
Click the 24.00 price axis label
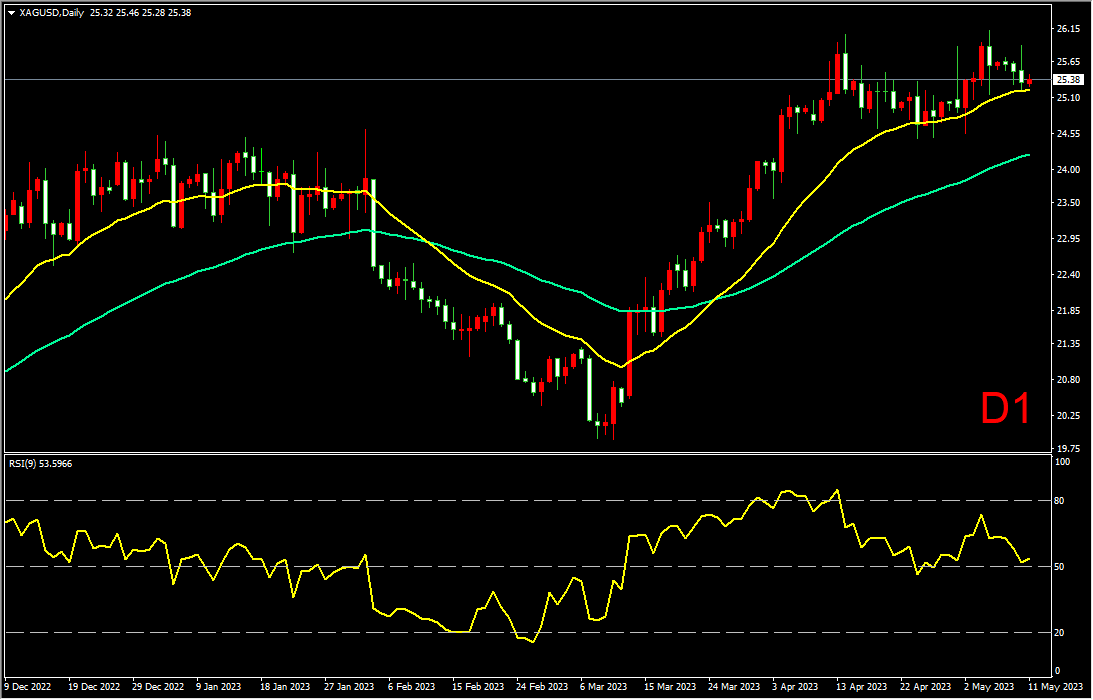(x=1069, y=170)
